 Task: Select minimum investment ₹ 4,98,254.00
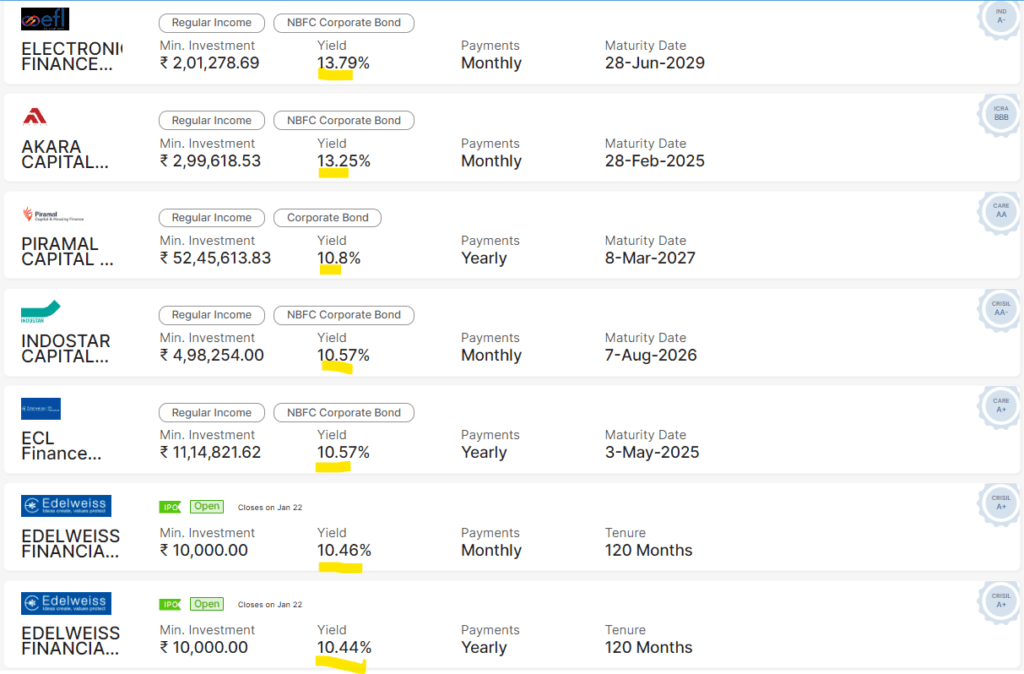(212, 356)
